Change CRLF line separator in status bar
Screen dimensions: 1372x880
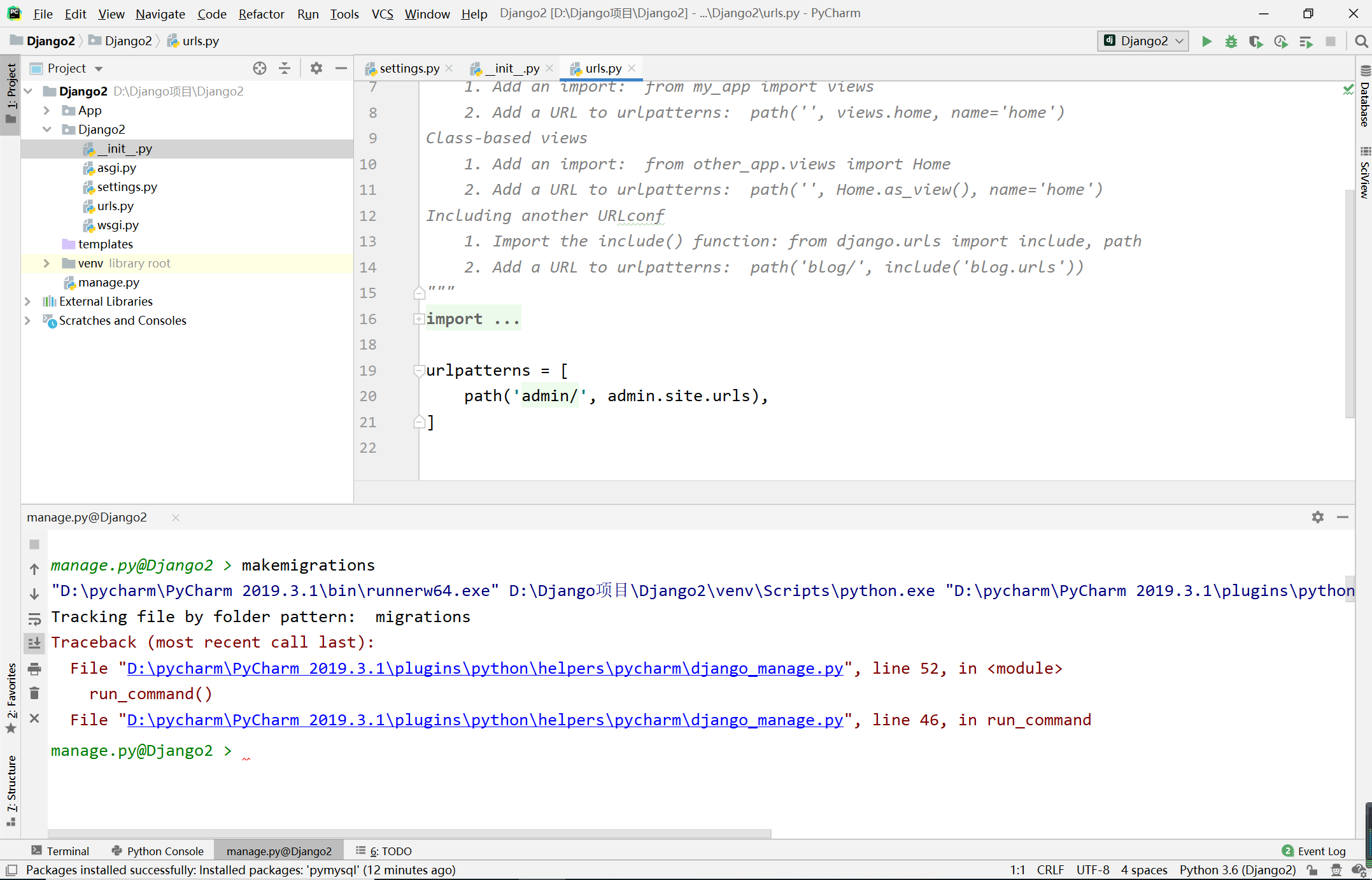point(1050,870)
